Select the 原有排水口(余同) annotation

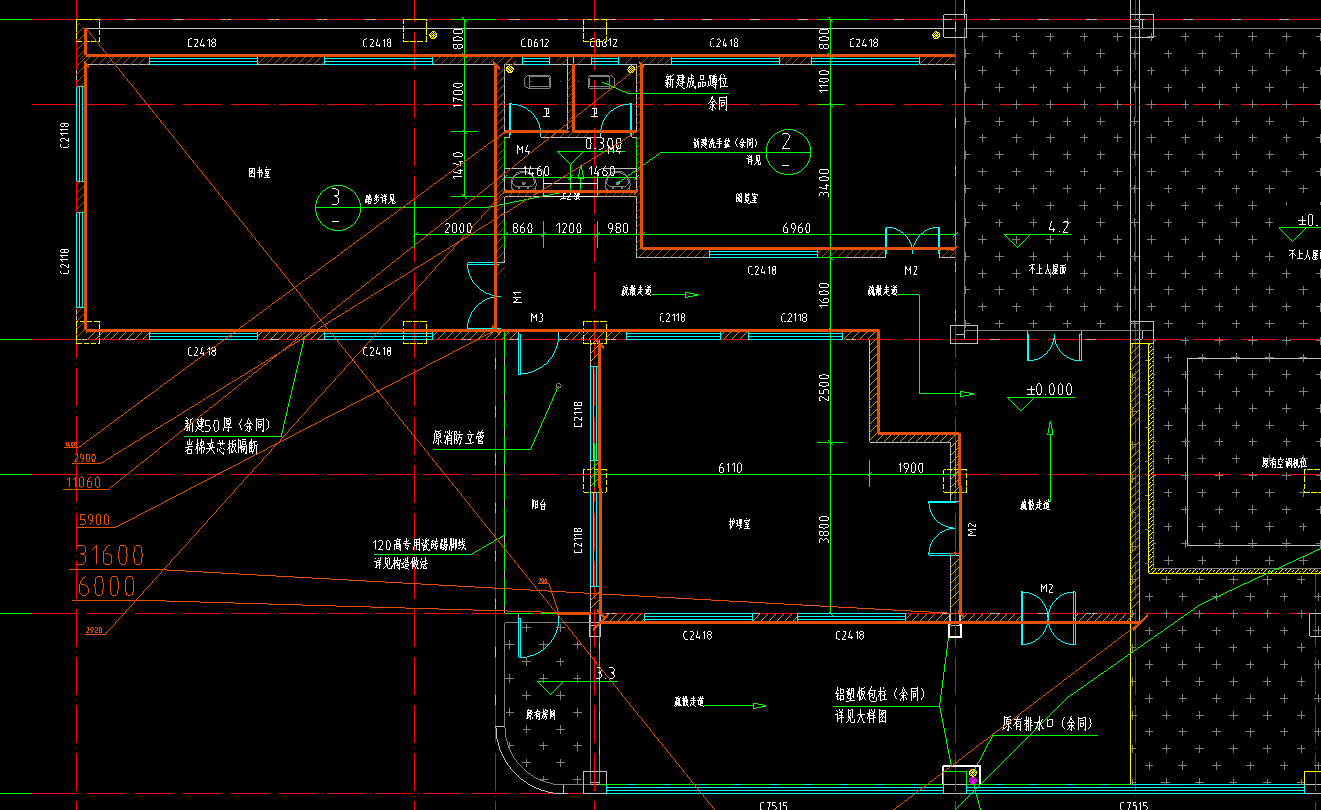1049,723
